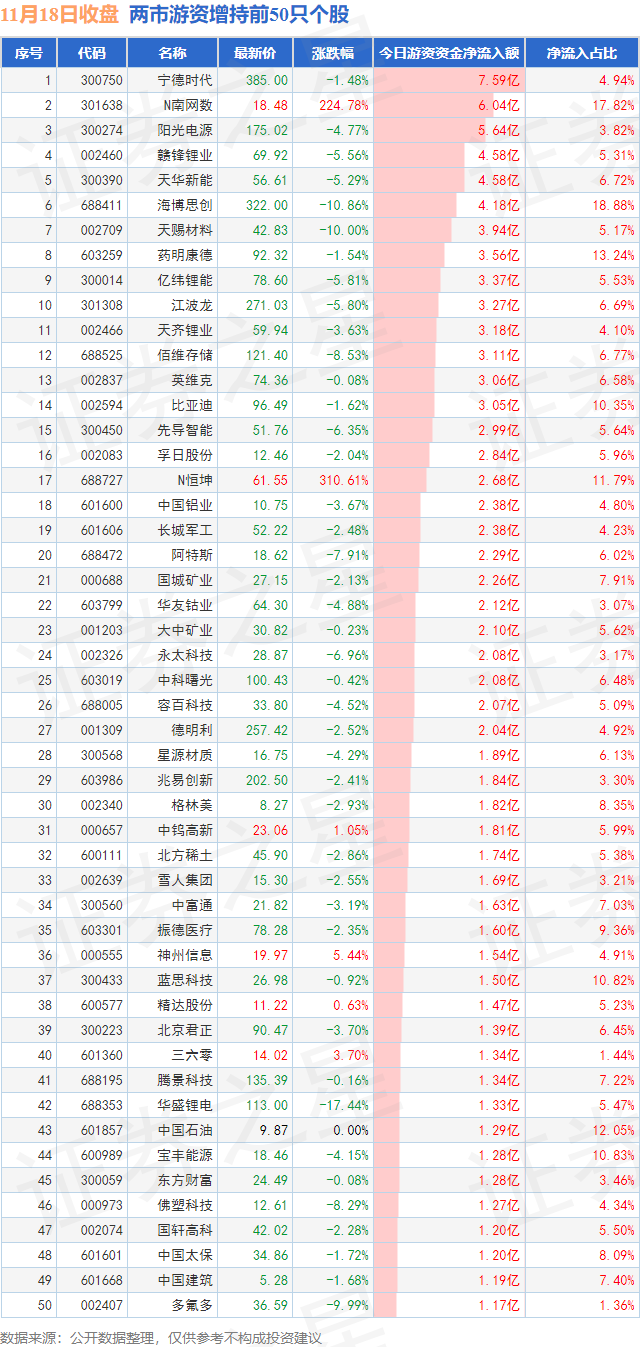The height and width of the screenshot is (1347, 640).
Task: Click stock name 雪人集团
Action: point(186,880)
